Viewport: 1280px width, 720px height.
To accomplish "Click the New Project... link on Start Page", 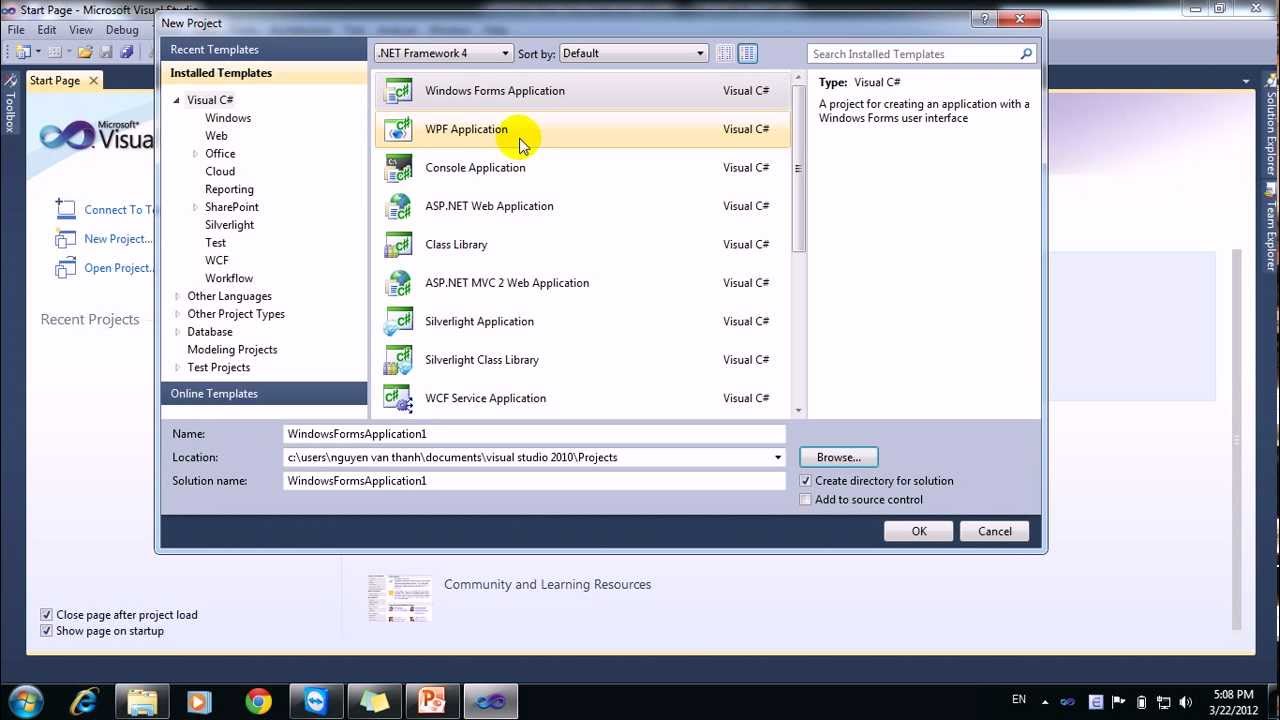I will pos(118,239).
